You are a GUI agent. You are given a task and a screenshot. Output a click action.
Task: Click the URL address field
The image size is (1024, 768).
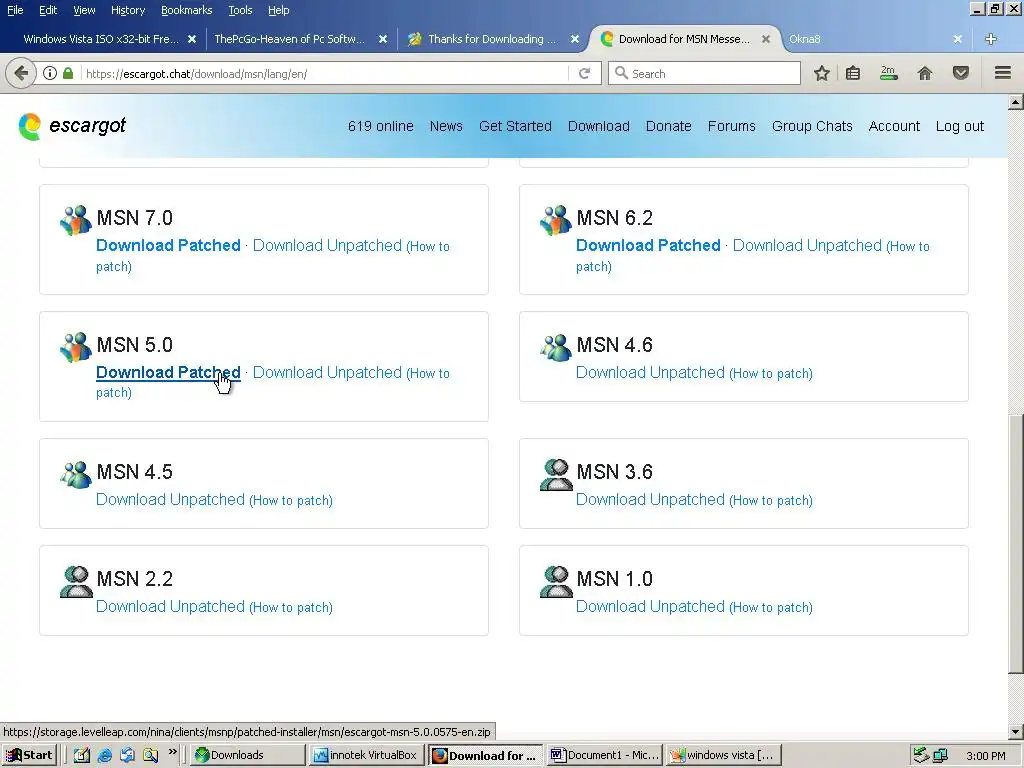pyautogui.click(x=325, y=73)
